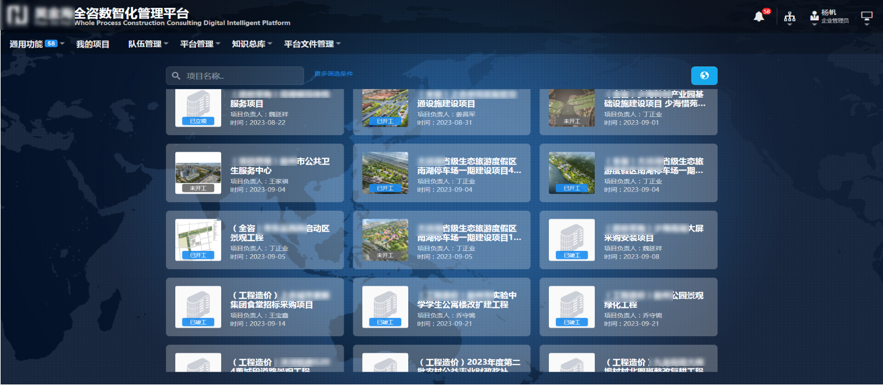This screenshot has width=883, height=385.
Task: Open building icon of 大屏采购安装项目 card
Action: (x=572, y=240)
